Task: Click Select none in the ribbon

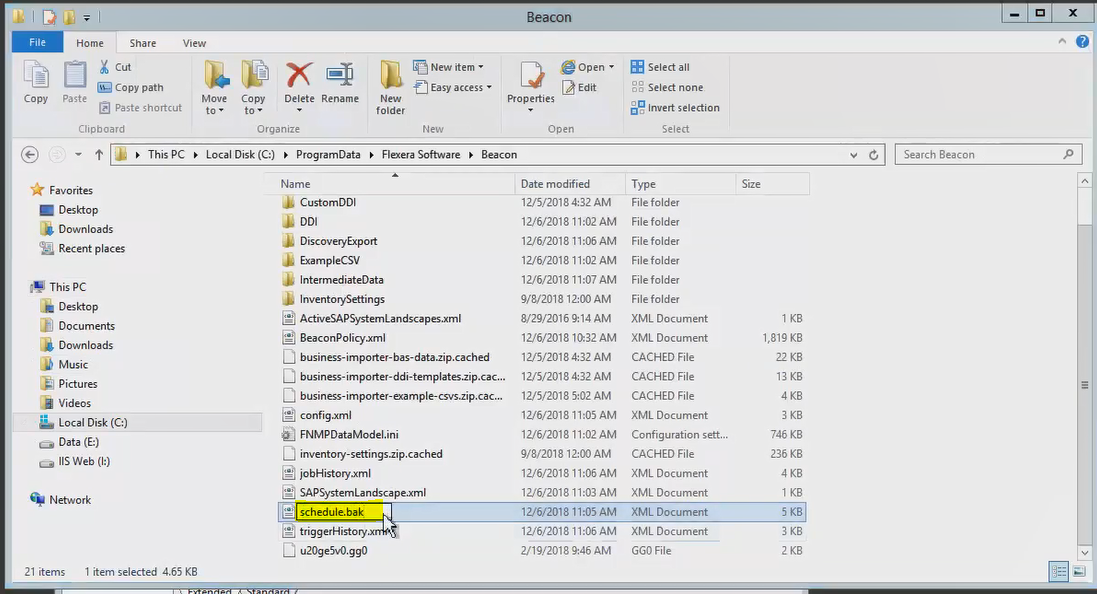Action: [667, 87]
